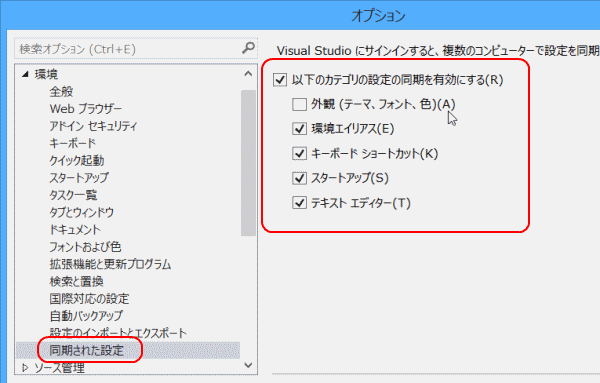Viewport: 600px width, 383px height.
Task: Select スタートアップ in the tree list
Action: (79, 178)
